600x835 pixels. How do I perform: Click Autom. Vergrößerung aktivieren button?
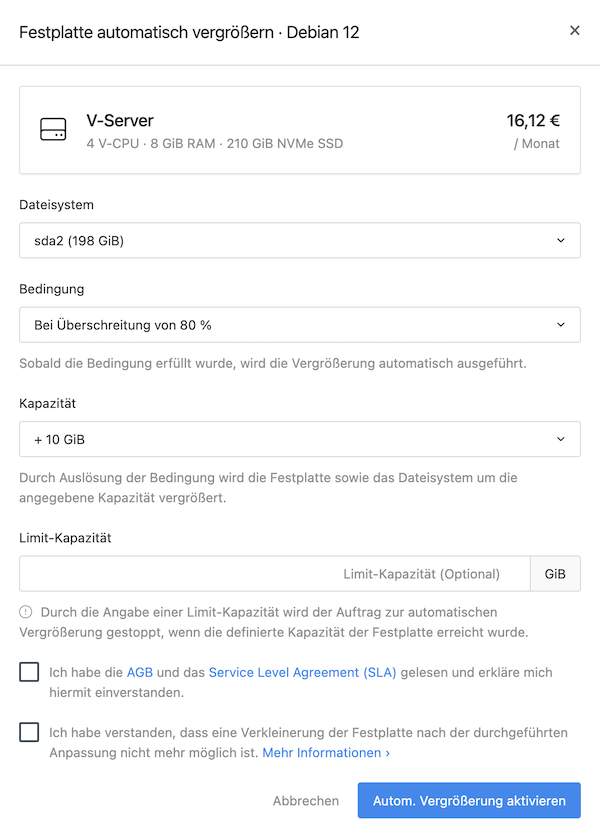pyautogui.click(x=469, y=800)
